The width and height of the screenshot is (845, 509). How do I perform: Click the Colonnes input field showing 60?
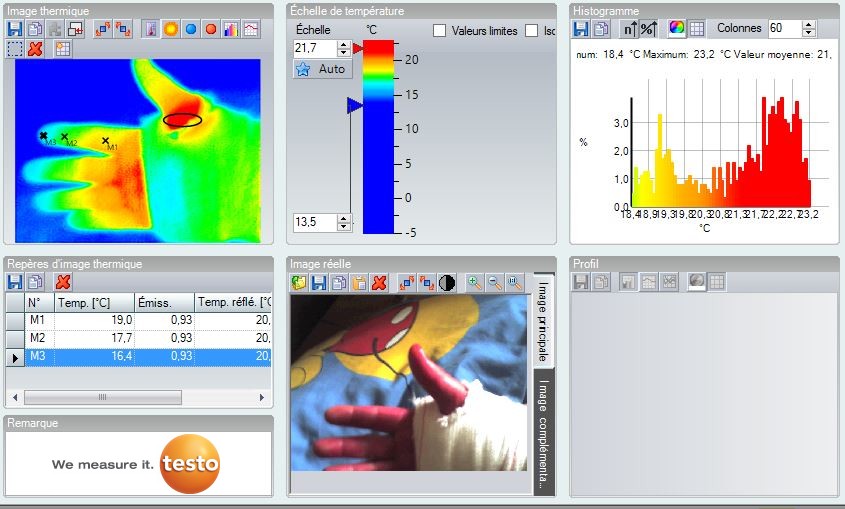[785, 29]
